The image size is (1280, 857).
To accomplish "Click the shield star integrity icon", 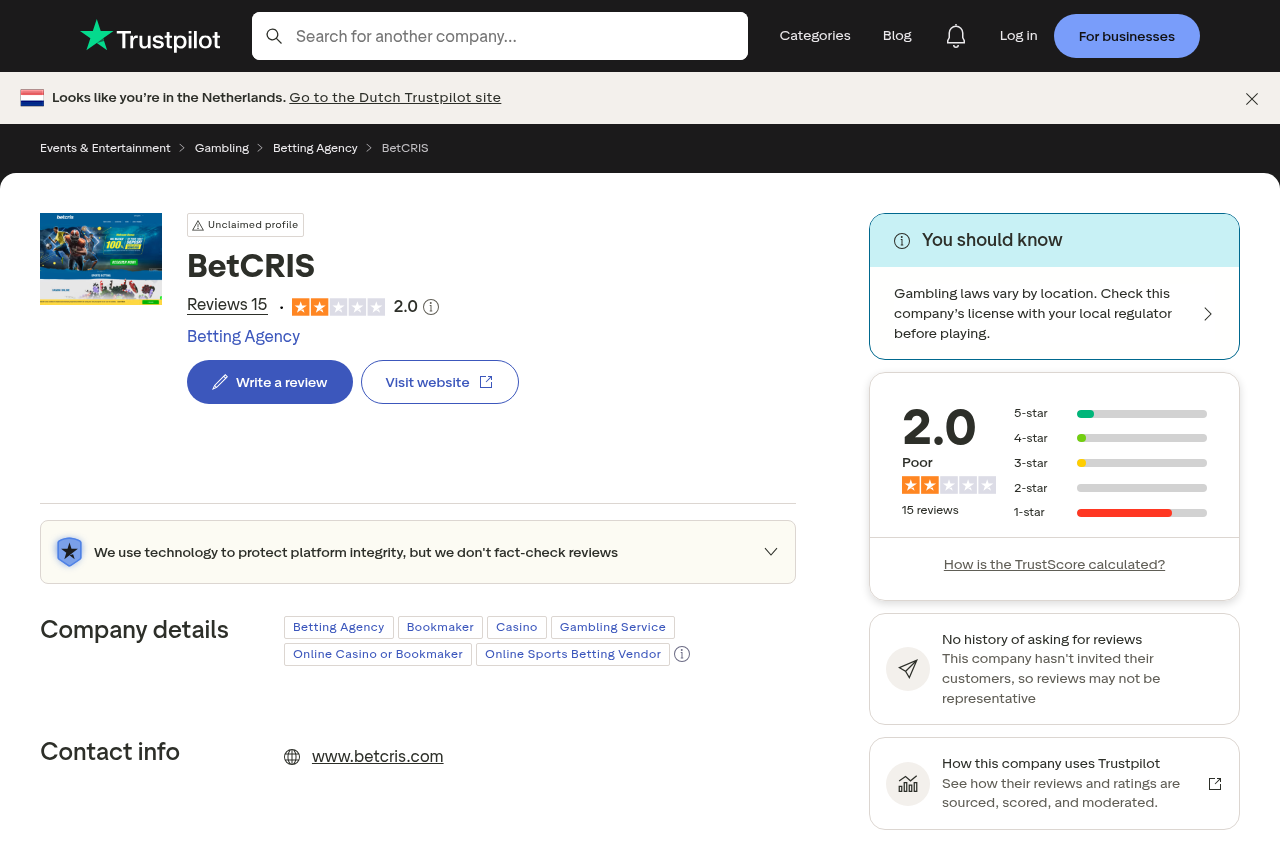I will point(69,552).
